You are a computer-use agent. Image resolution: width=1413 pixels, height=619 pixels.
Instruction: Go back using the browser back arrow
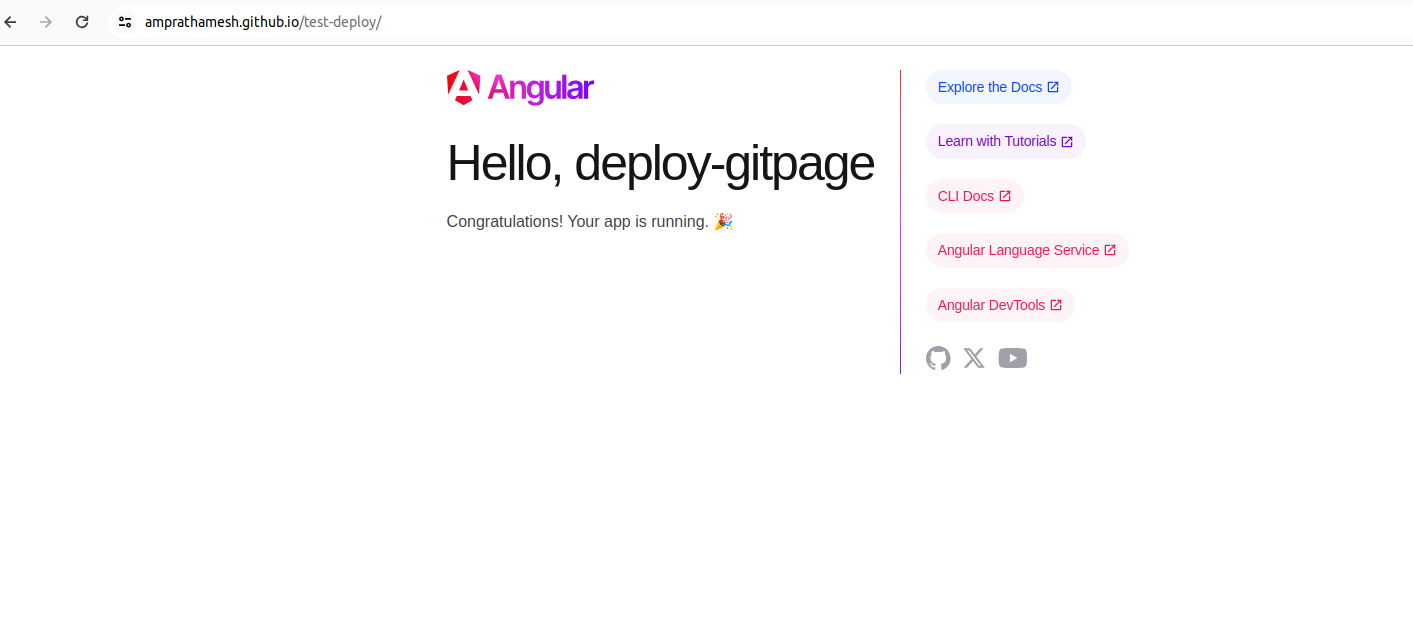11,22
